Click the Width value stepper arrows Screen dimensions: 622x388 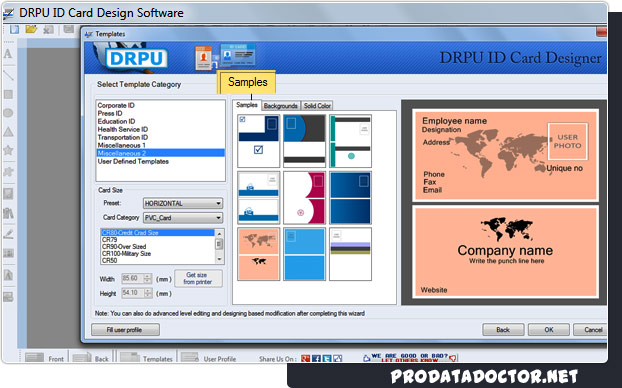pos(148,279)
